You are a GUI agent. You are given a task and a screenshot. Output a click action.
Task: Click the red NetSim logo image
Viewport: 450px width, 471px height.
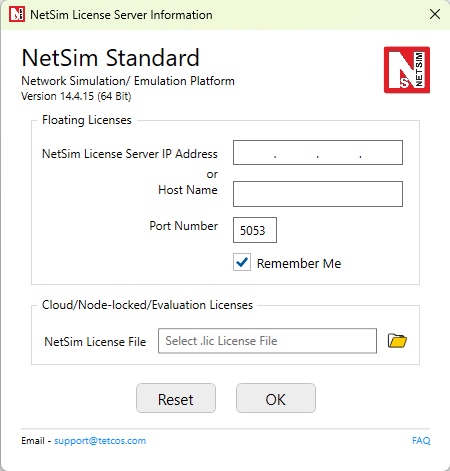click(407, 70)
